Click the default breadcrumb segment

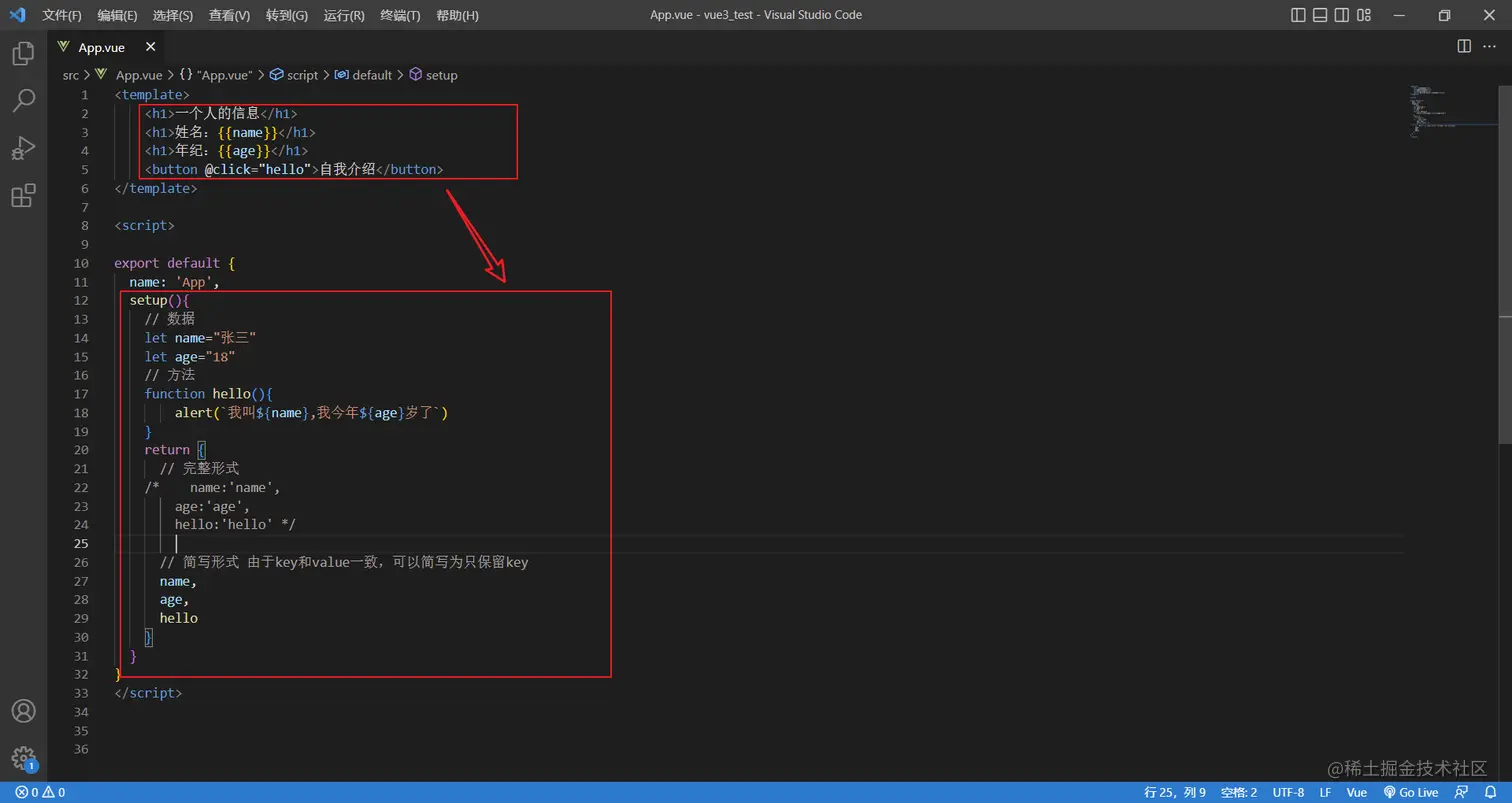(363, 75)
